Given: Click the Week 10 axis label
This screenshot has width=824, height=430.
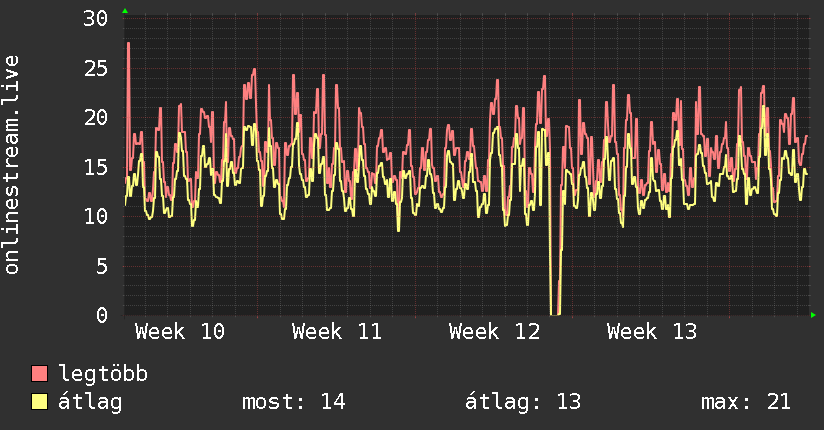Looking at the screenshot, I should pos(180,332).
